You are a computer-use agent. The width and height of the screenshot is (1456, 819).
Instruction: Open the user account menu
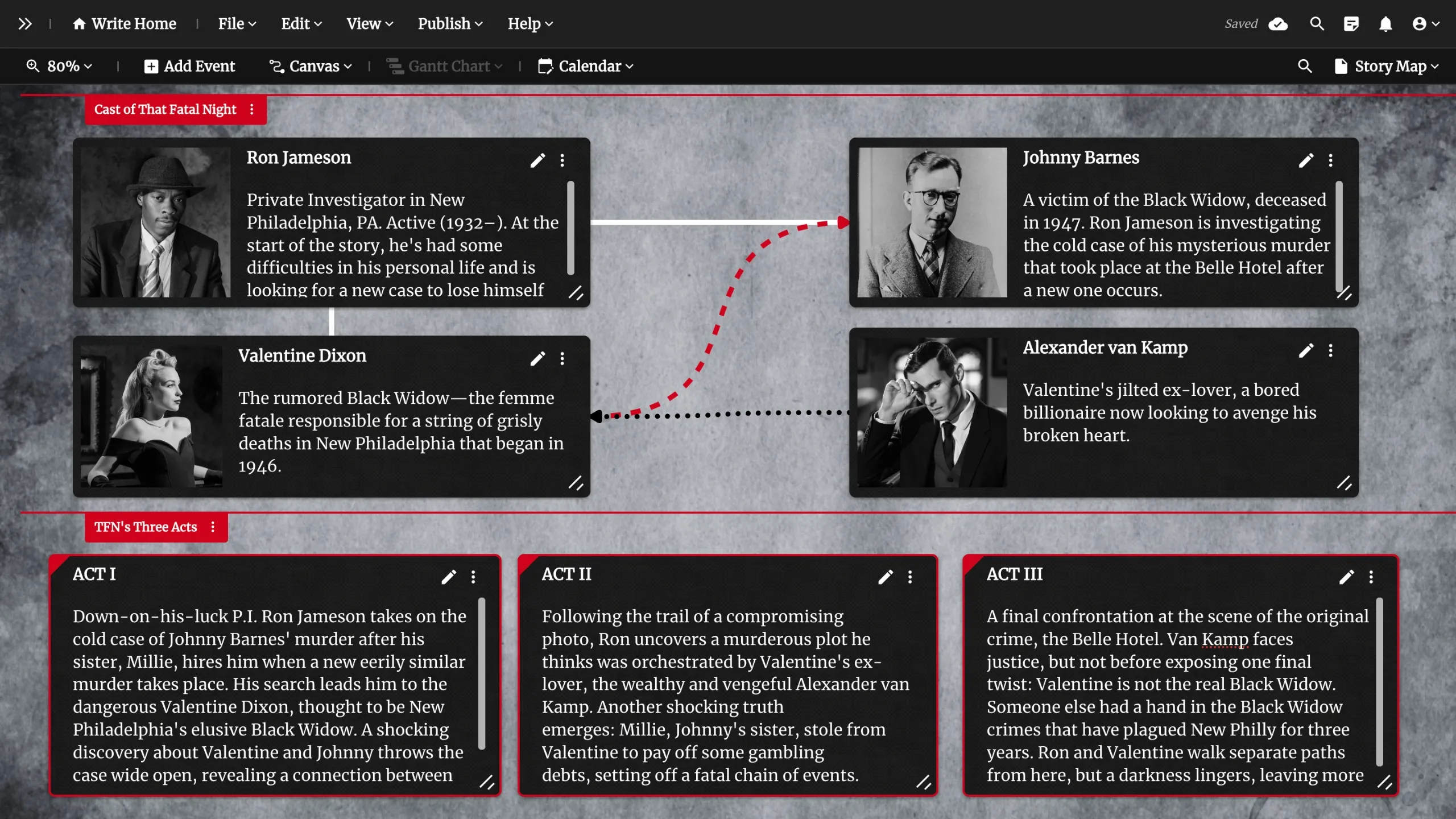1425,24
